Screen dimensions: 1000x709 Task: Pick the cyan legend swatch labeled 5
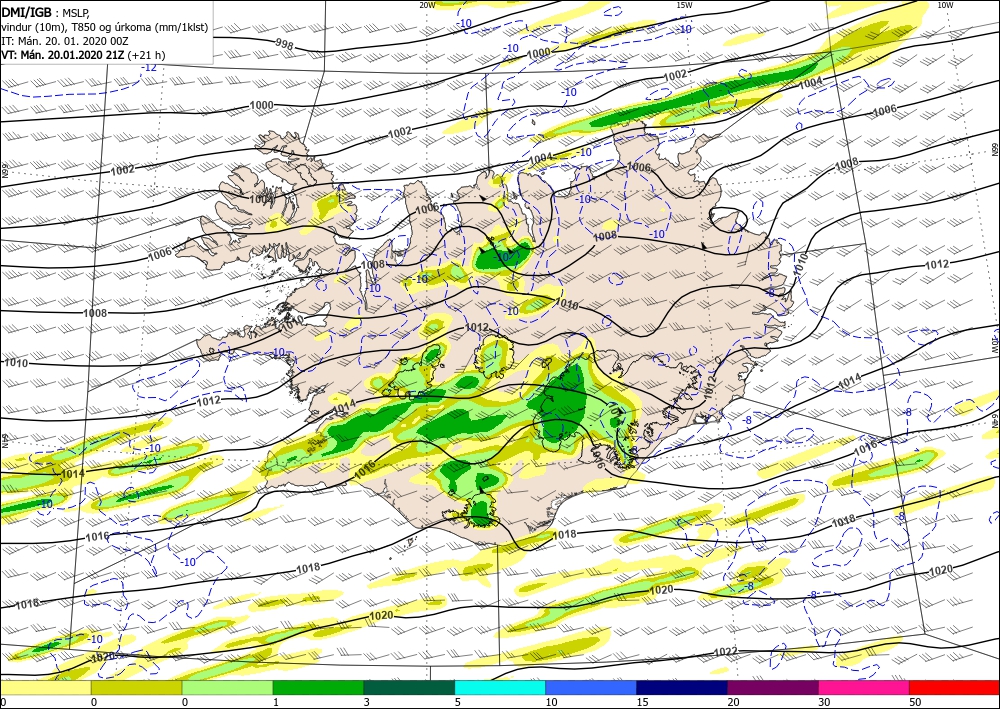click(500, 688)
